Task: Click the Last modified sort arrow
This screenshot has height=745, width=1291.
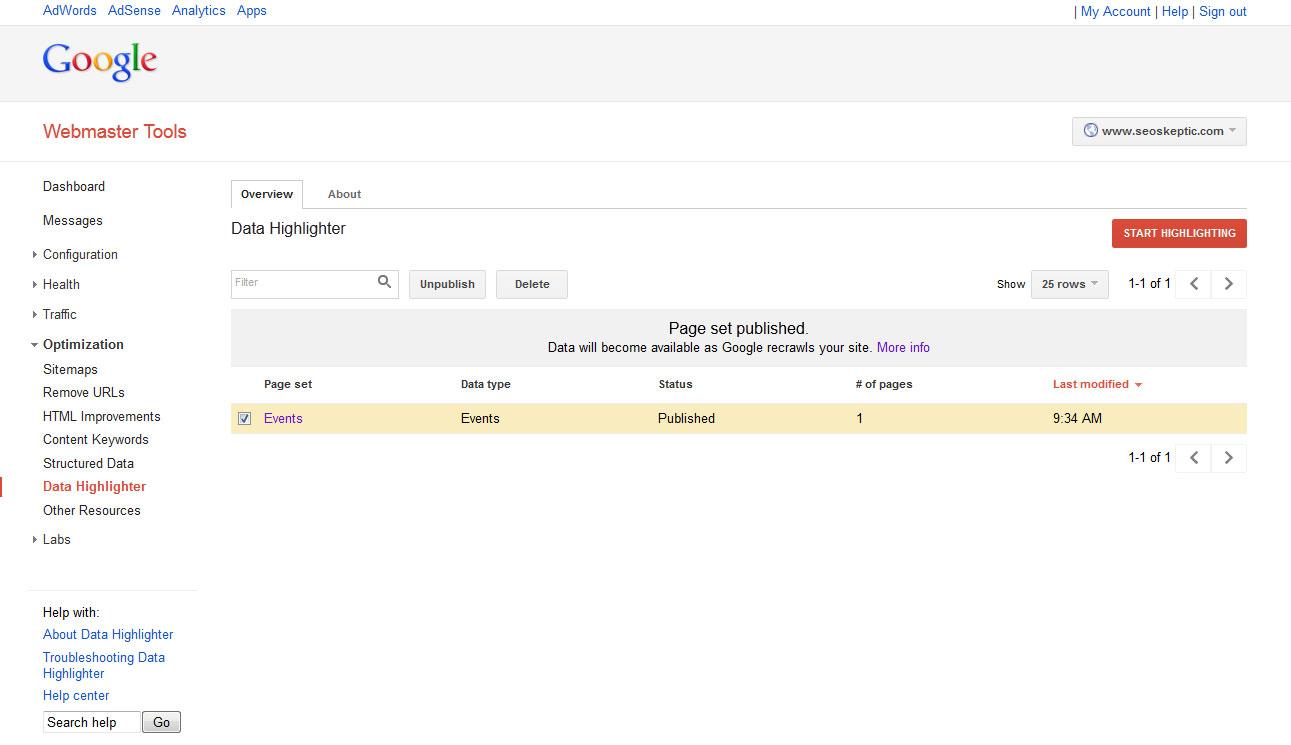Action: pos(1138,385)
